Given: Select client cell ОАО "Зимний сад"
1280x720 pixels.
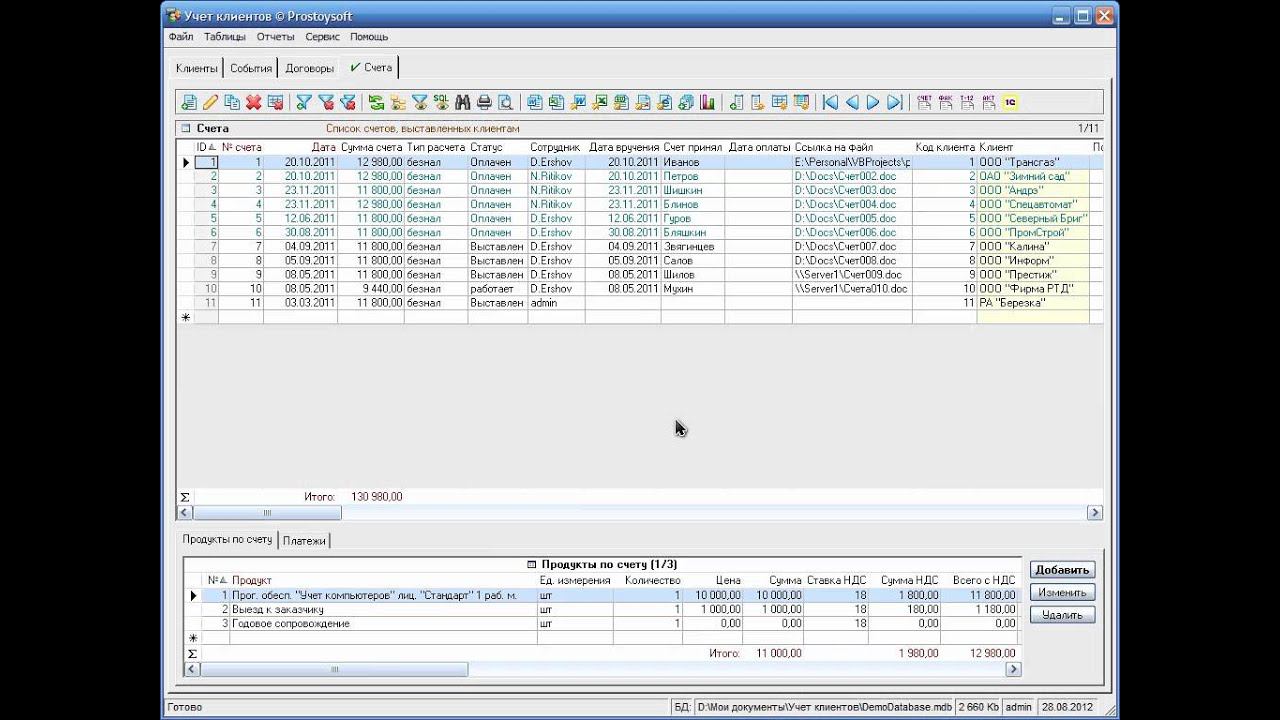Looking at the screenshot, I should pyautogui.click(x=1033, y=176).
